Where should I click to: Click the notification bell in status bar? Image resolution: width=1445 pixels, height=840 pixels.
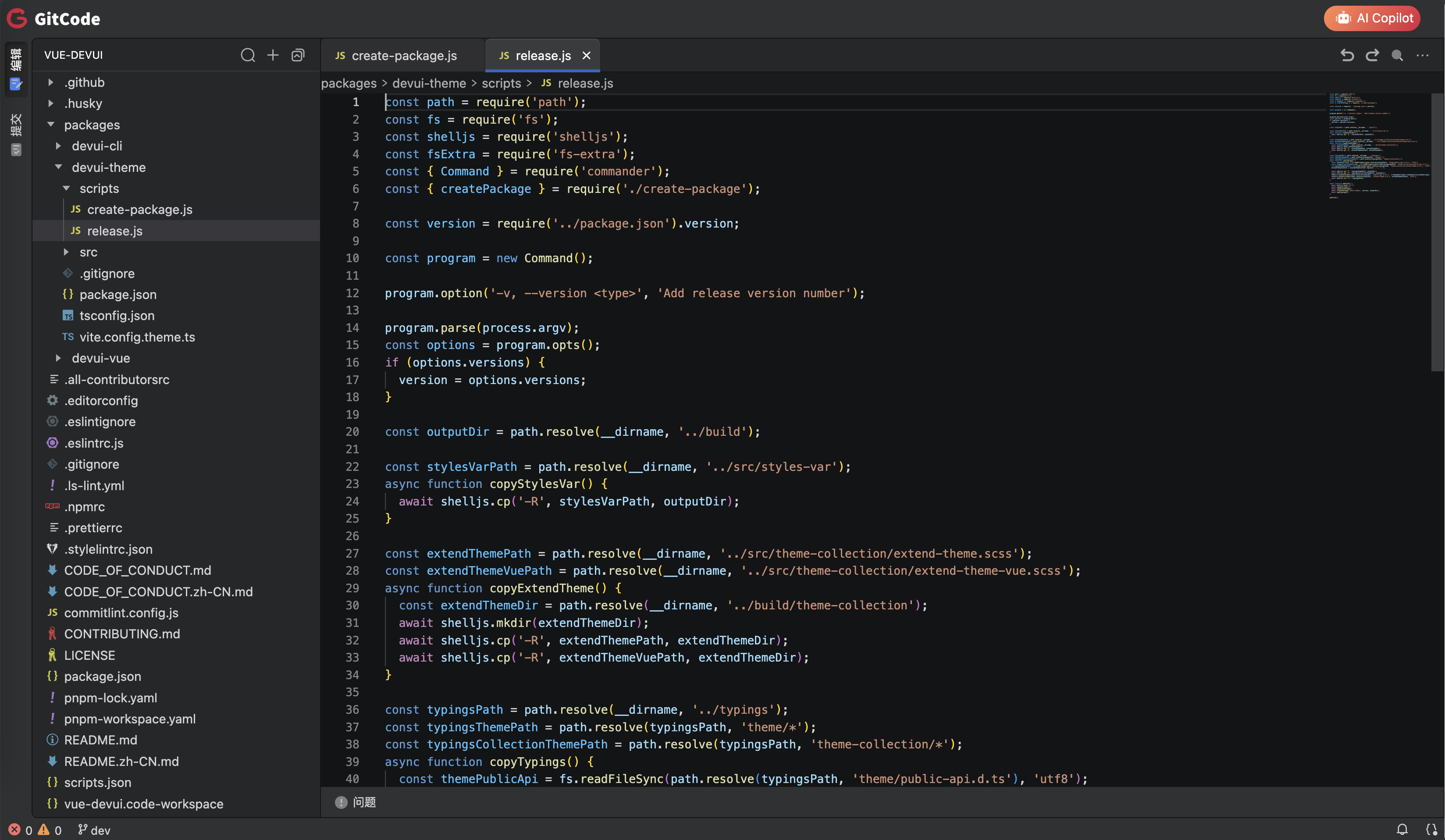(x=1402, y=829)
